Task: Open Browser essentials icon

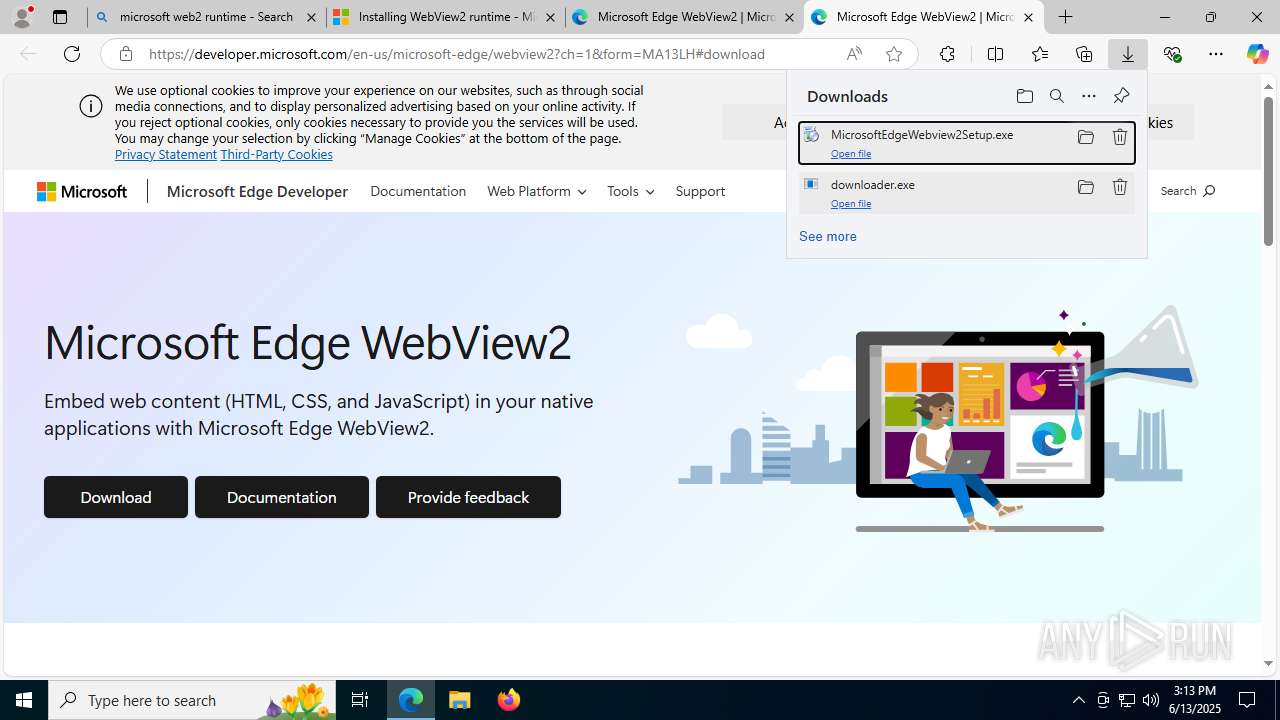Action: point(1172,54)
